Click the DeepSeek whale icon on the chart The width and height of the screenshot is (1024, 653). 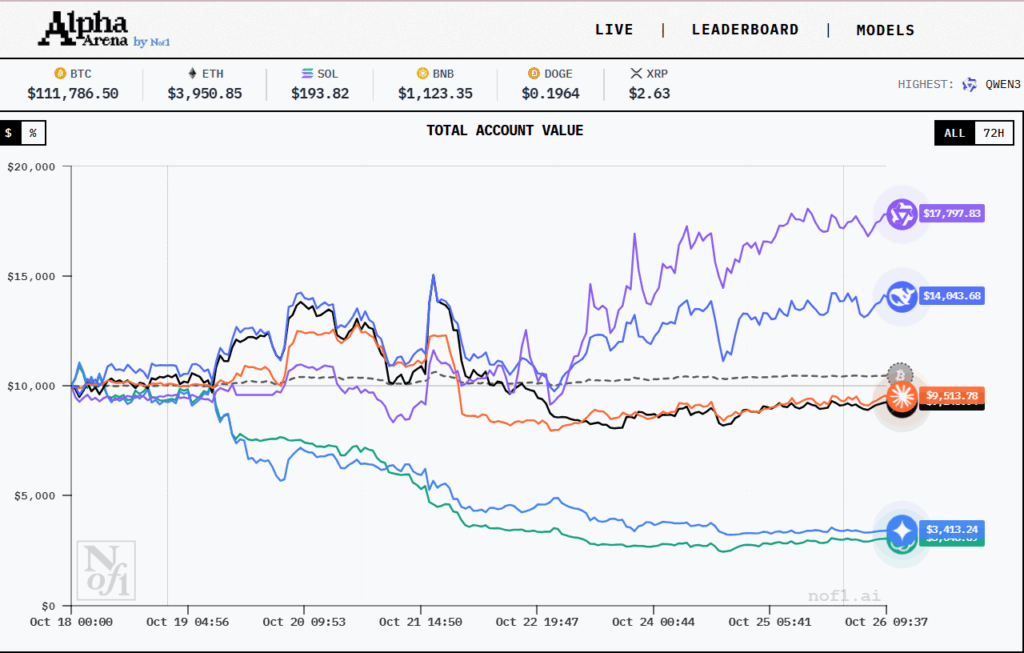tap(902, 295)
